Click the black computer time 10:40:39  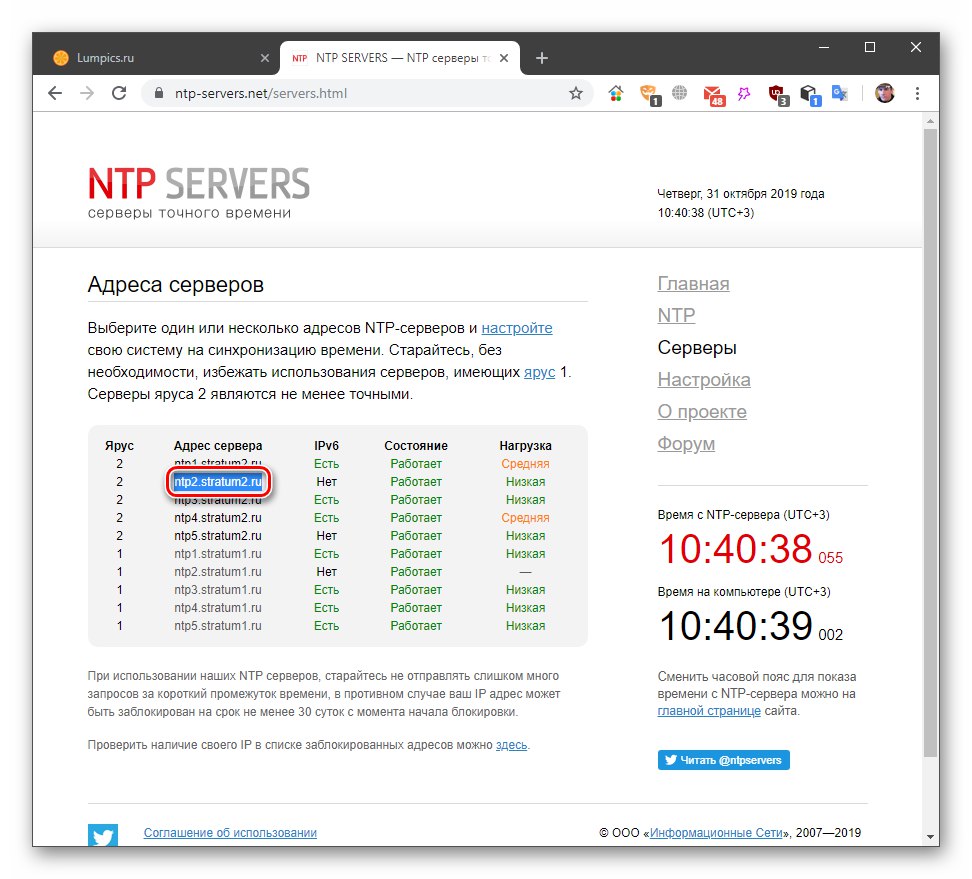[x=735, y=626]
